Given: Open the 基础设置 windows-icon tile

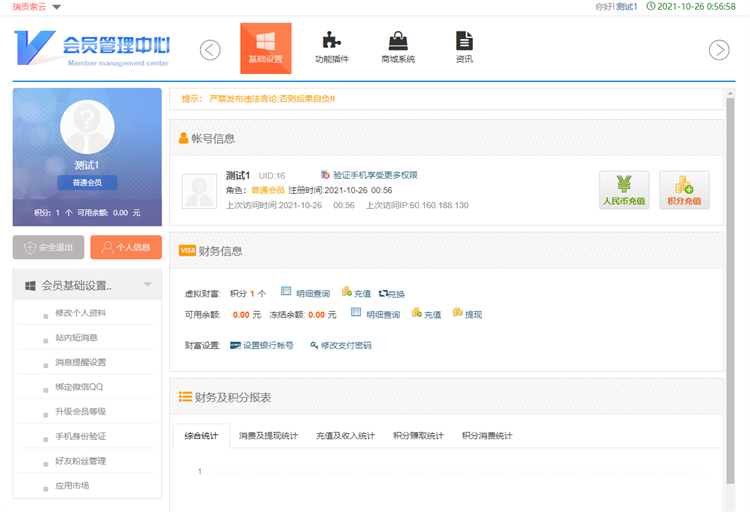Looking at the screenshot, I should pyautogui.click(x=265, y=48).
